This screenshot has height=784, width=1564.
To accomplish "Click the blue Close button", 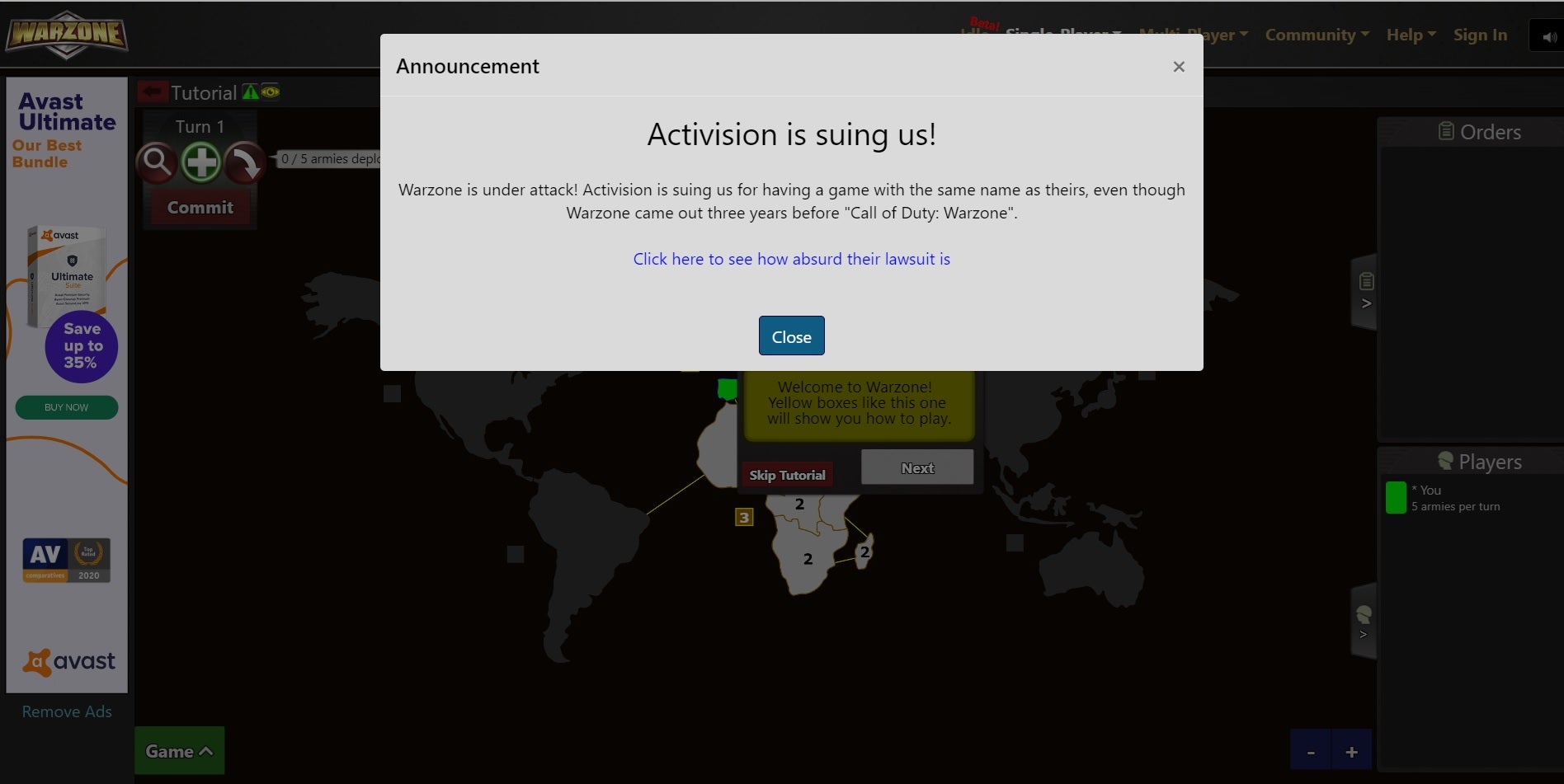I will pos(791,336).
